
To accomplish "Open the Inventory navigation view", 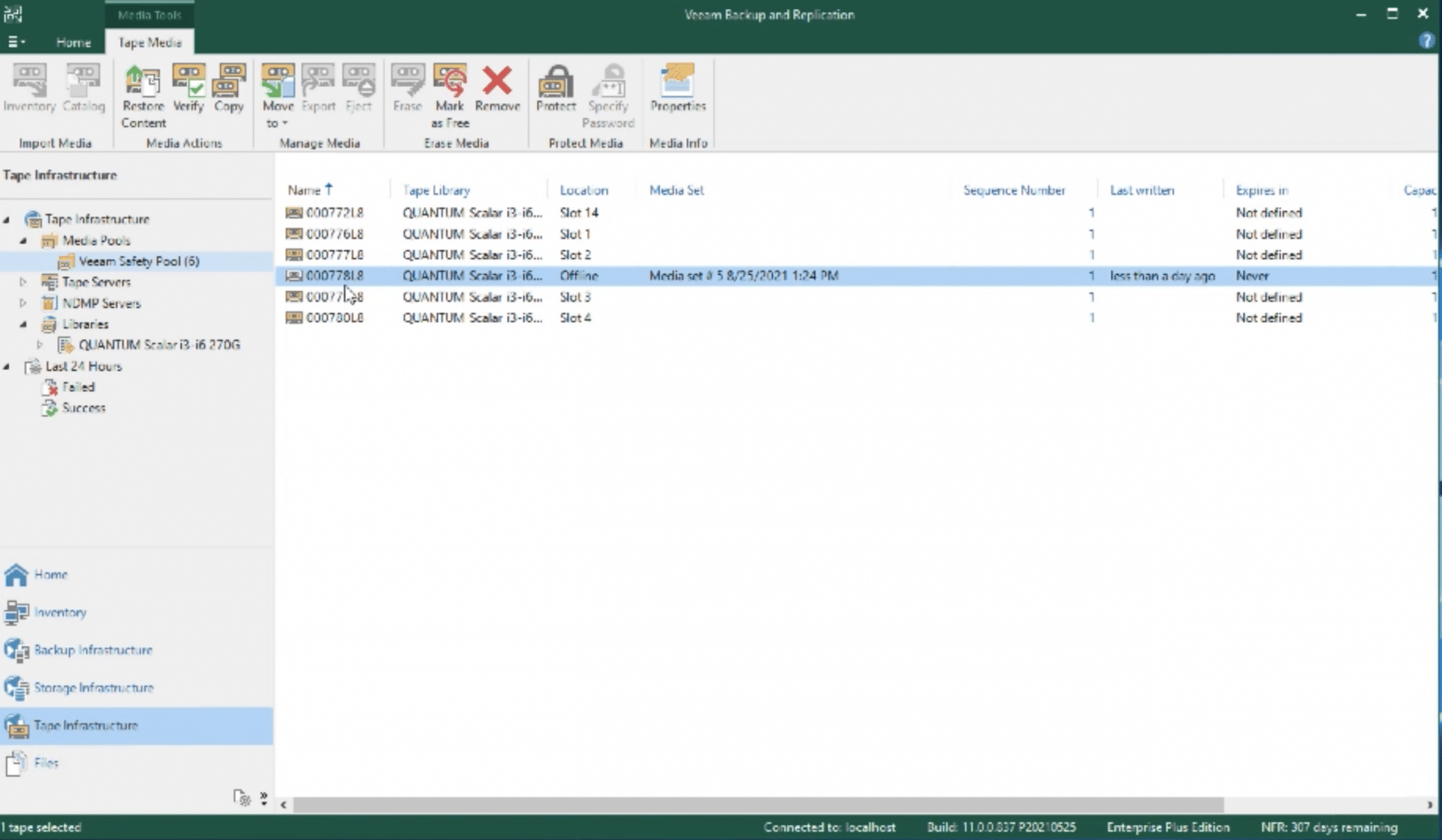I will pos(136,613).
